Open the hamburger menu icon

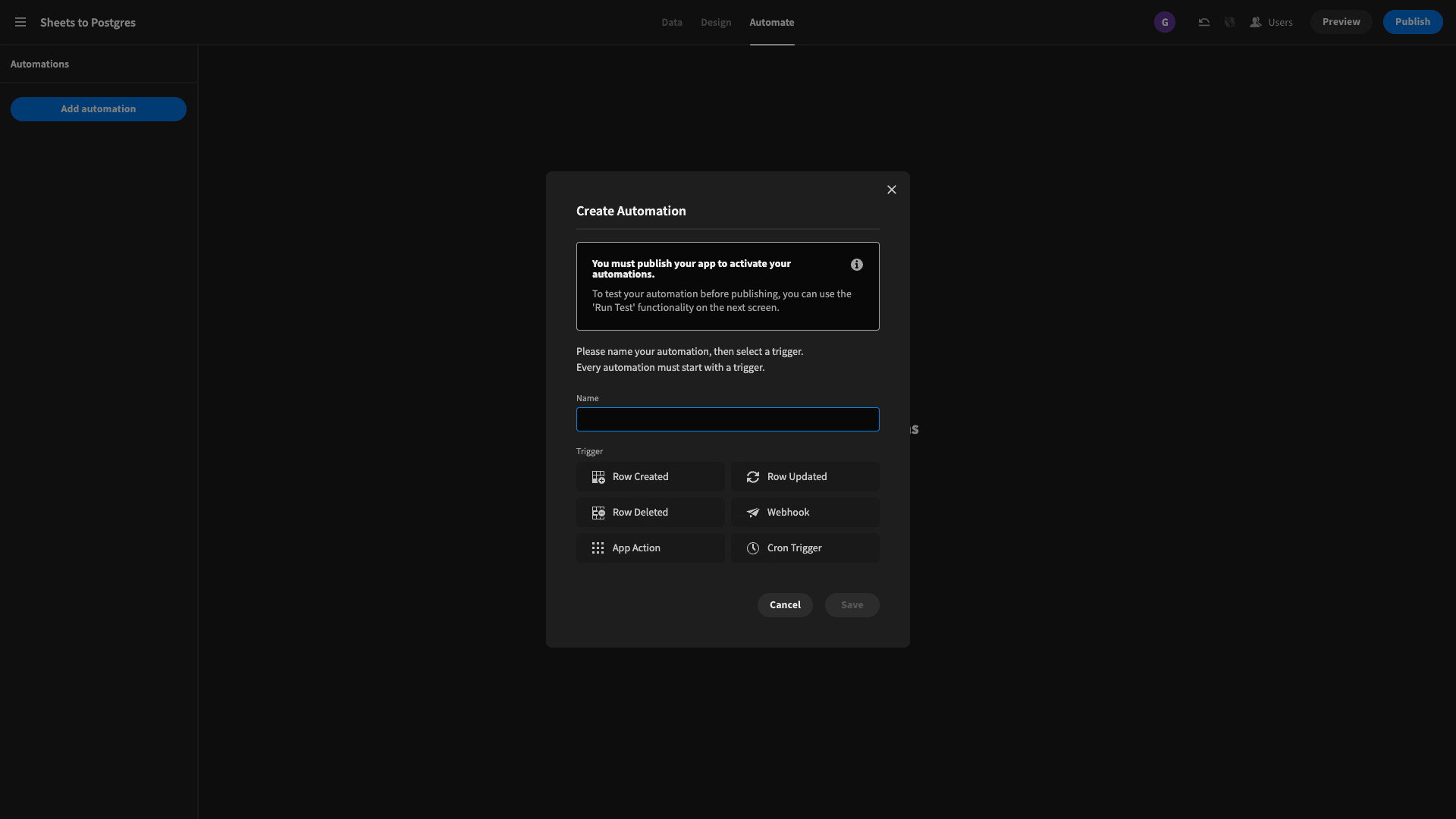(x=20, y=22)
